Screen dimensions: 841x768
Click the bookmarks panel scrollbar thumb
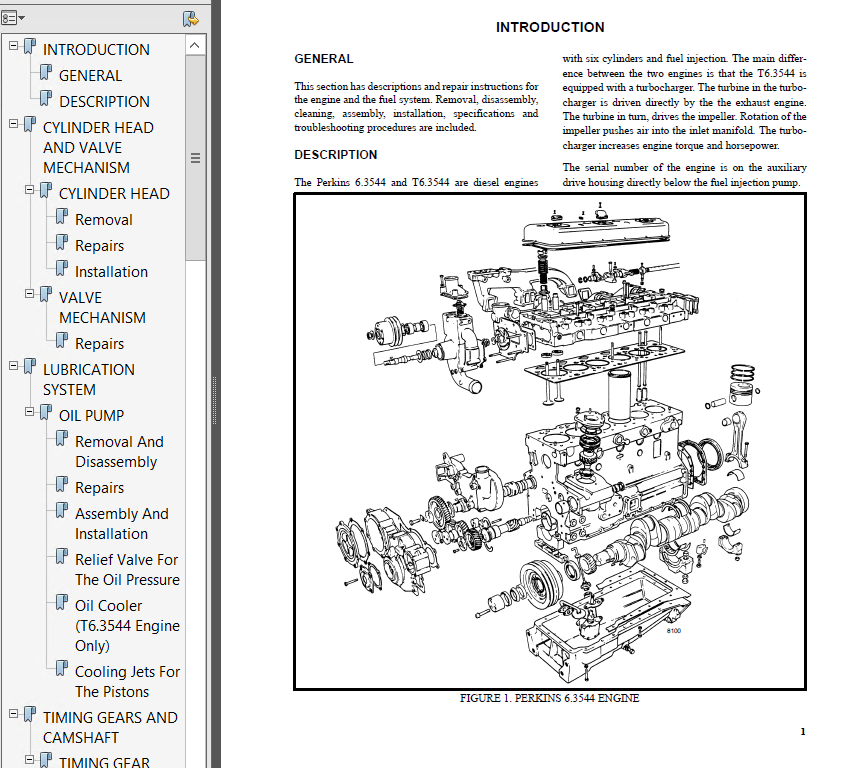[195, 158]
